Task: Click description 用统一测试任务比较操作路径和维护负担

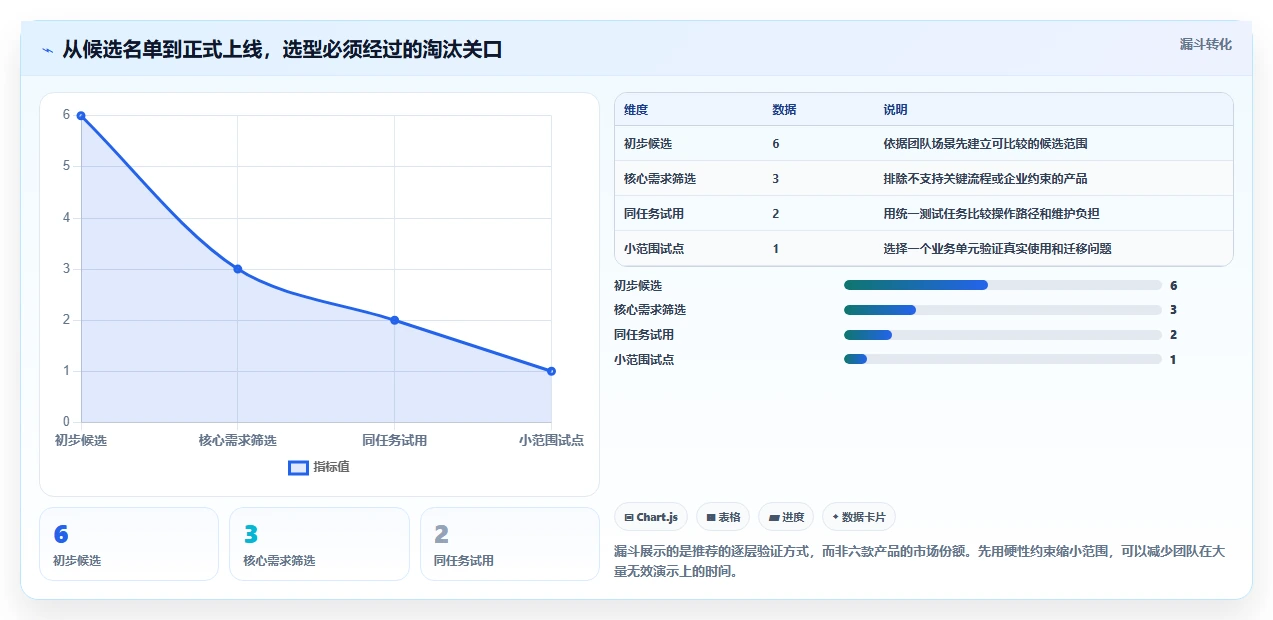Action: click(x=991, y=214)
